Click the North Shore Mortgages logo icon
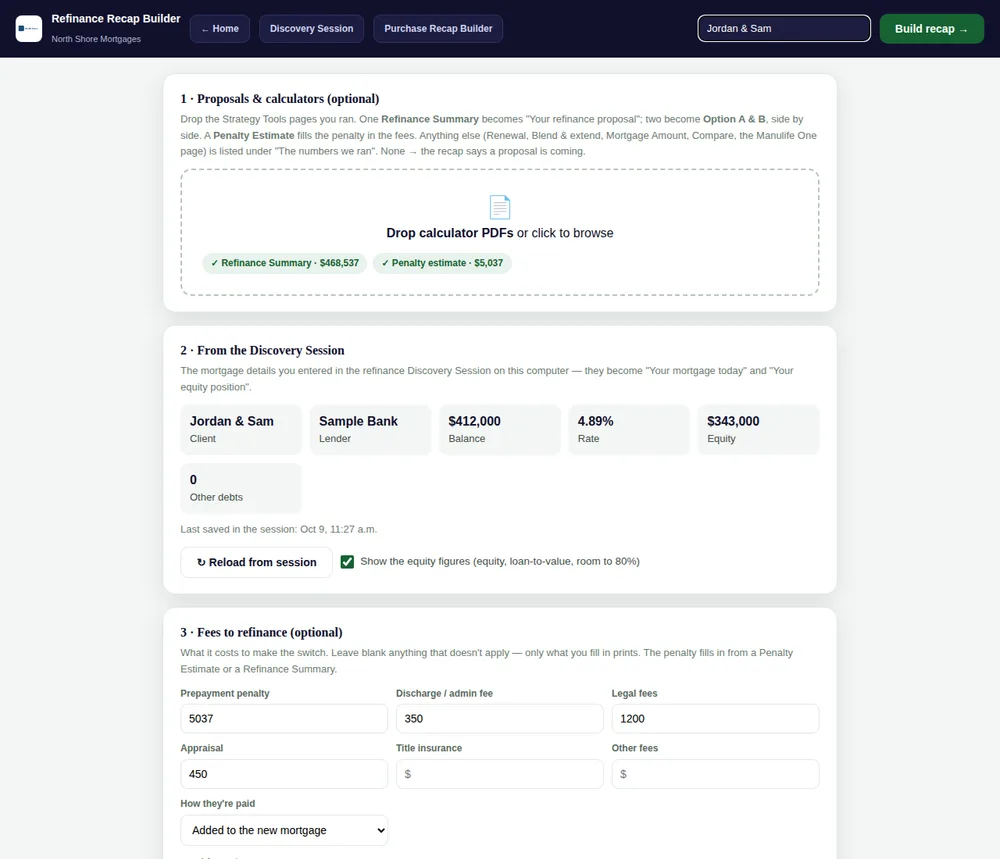This screenshot has width=1000, height=859. [29, 29]
